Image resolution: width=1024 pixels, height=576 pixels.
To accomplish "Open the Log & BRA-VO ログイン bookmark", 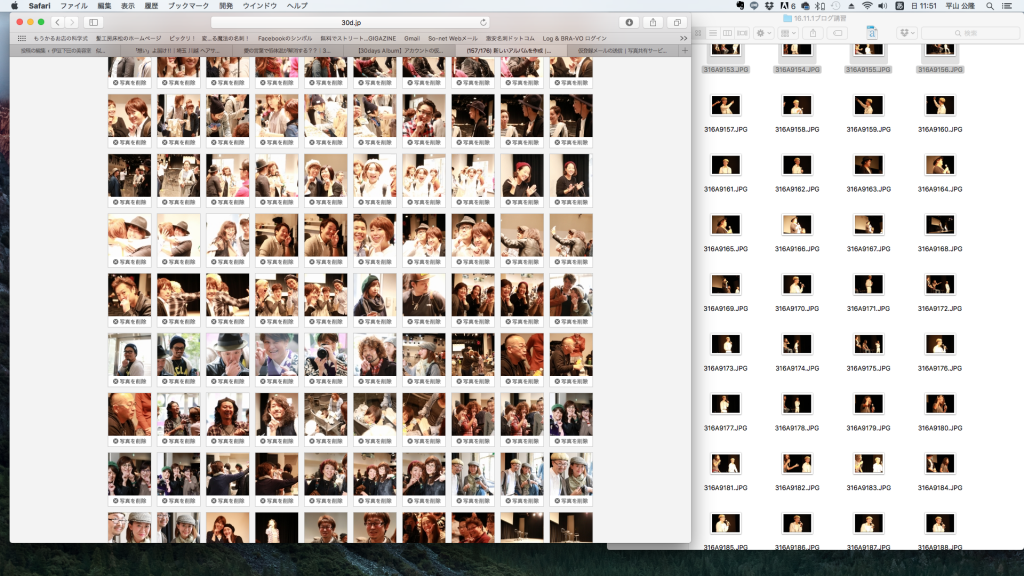I will [x=575, y=39].
